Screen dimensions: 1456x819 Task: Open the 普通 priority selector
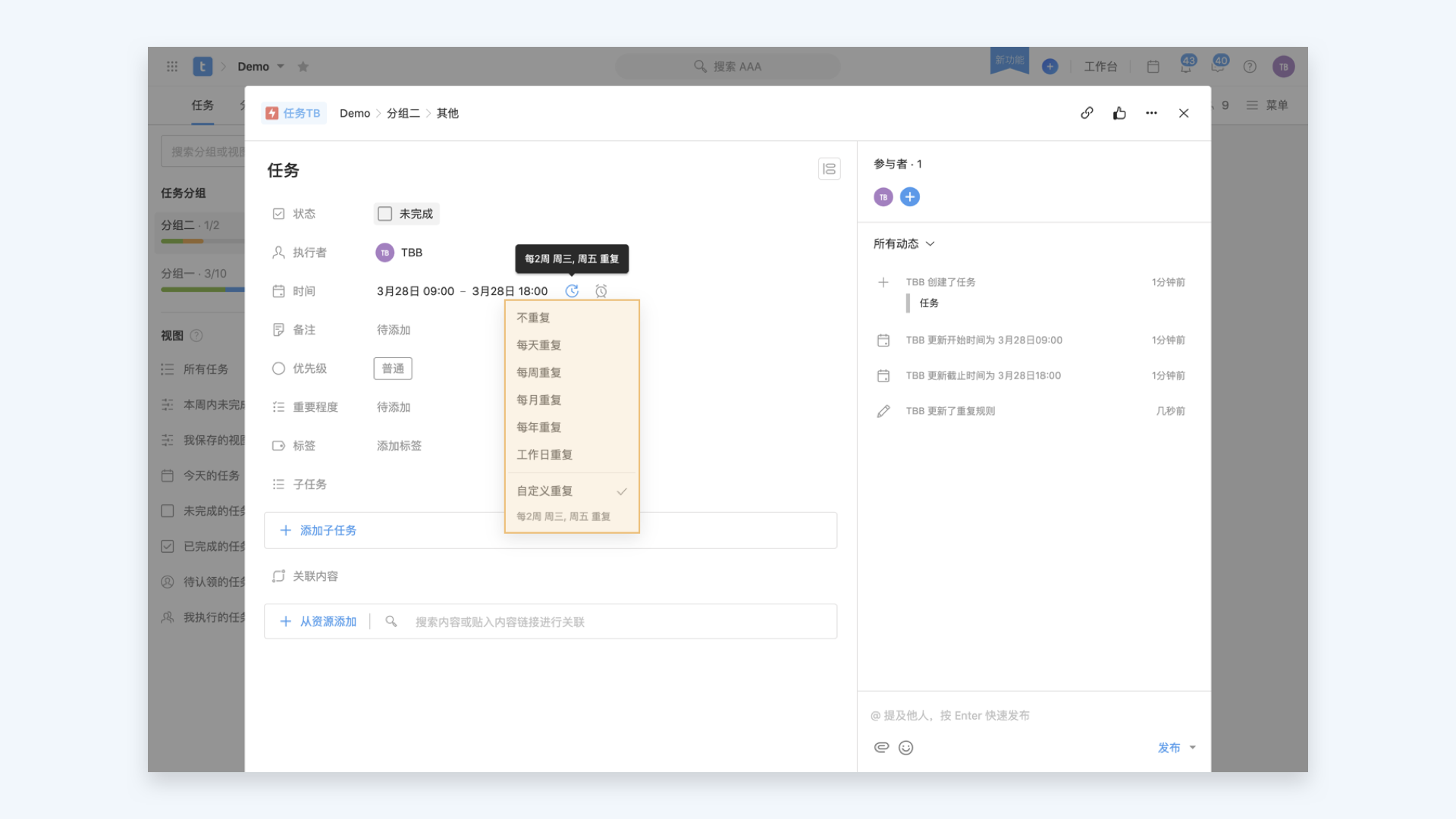click(x=393, y=369)
